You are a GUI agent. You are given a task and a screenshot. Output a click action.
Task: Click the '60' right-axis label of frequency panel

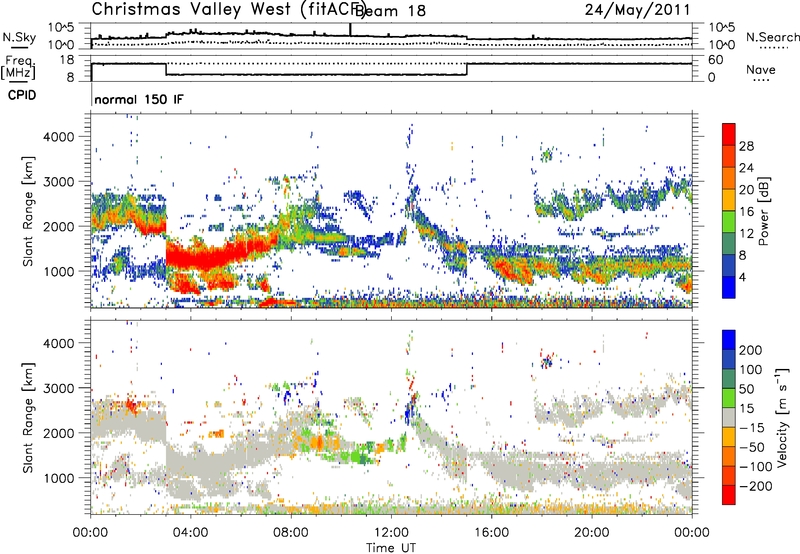pyautogui.click(x=716, y=60)
